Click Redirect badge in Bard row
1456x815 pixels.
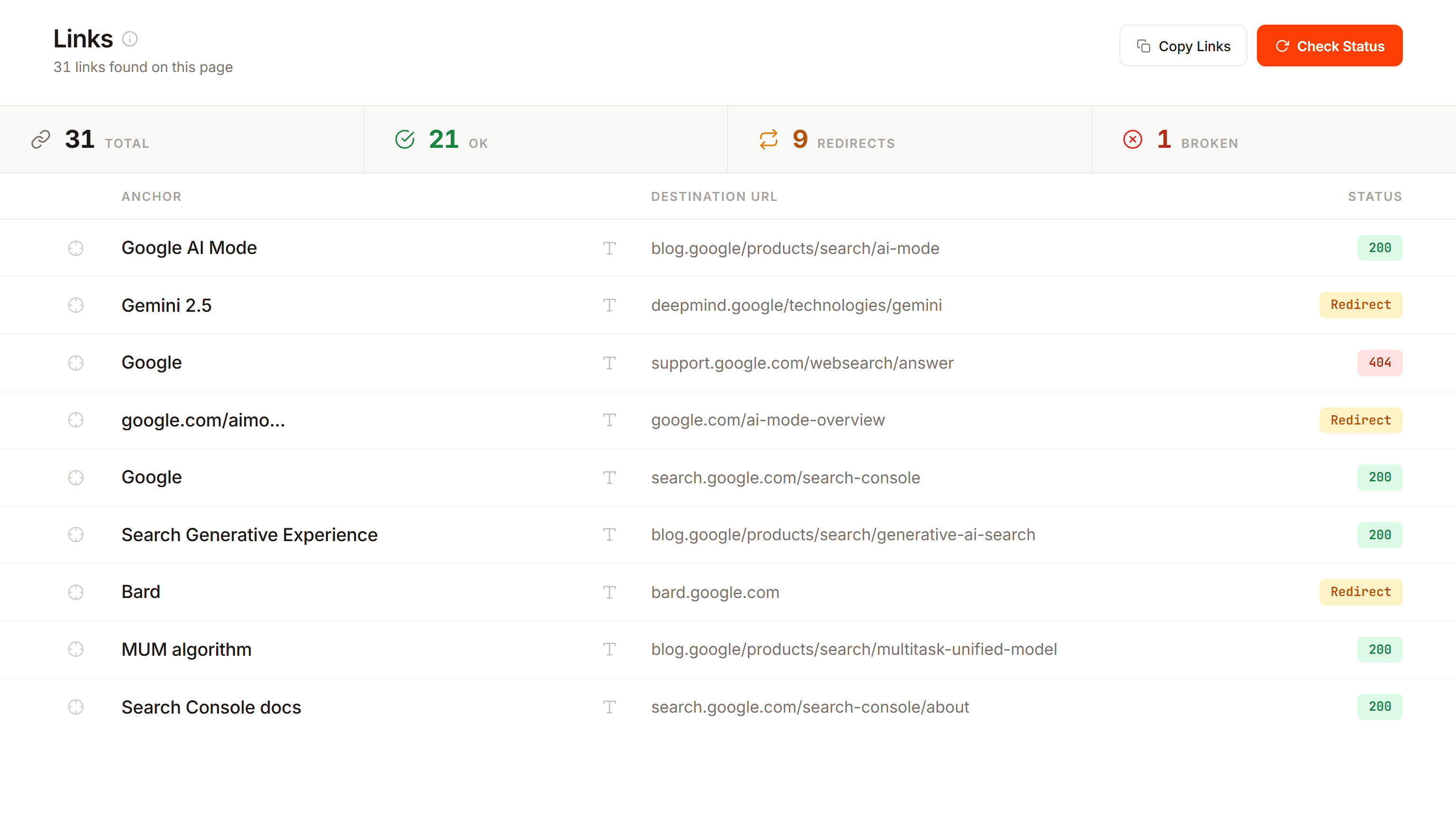point(1360,592)
